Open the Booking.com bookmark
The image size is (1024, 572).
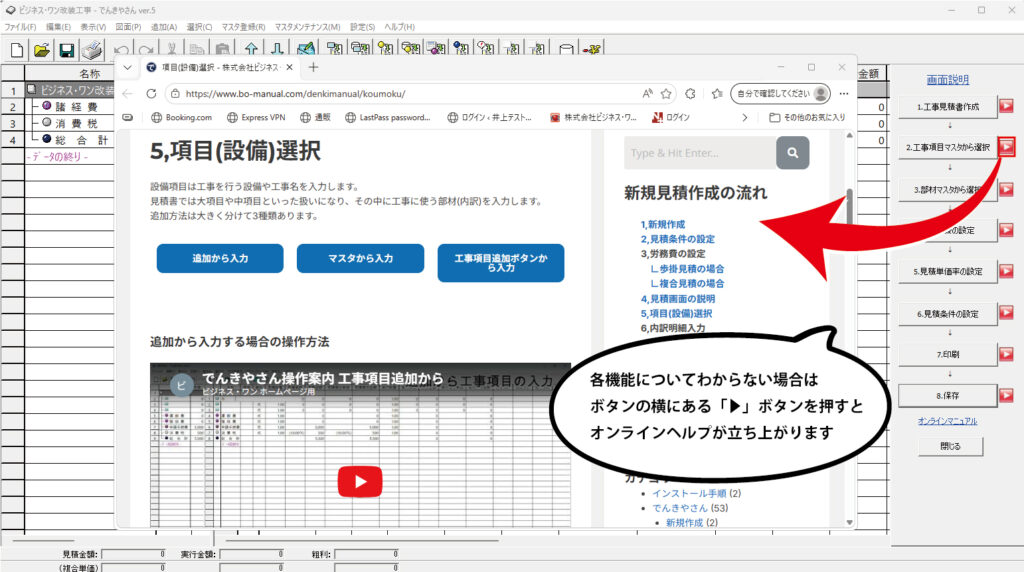tap(181, 118)
